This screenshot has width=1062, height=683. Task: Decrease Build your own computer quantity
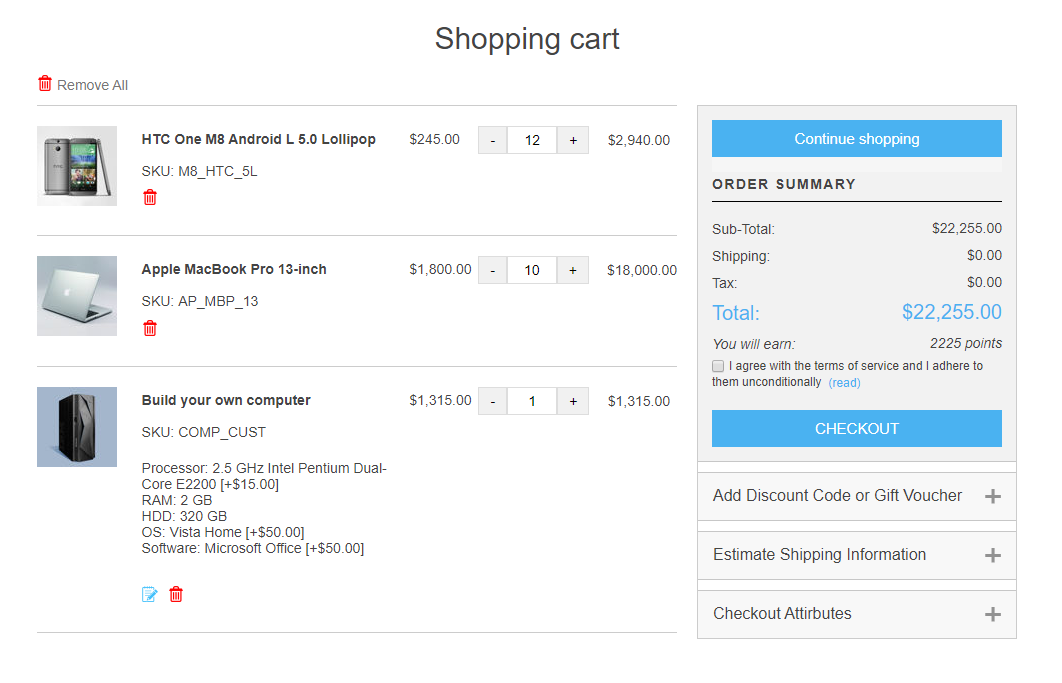click(x=492, y=401)
